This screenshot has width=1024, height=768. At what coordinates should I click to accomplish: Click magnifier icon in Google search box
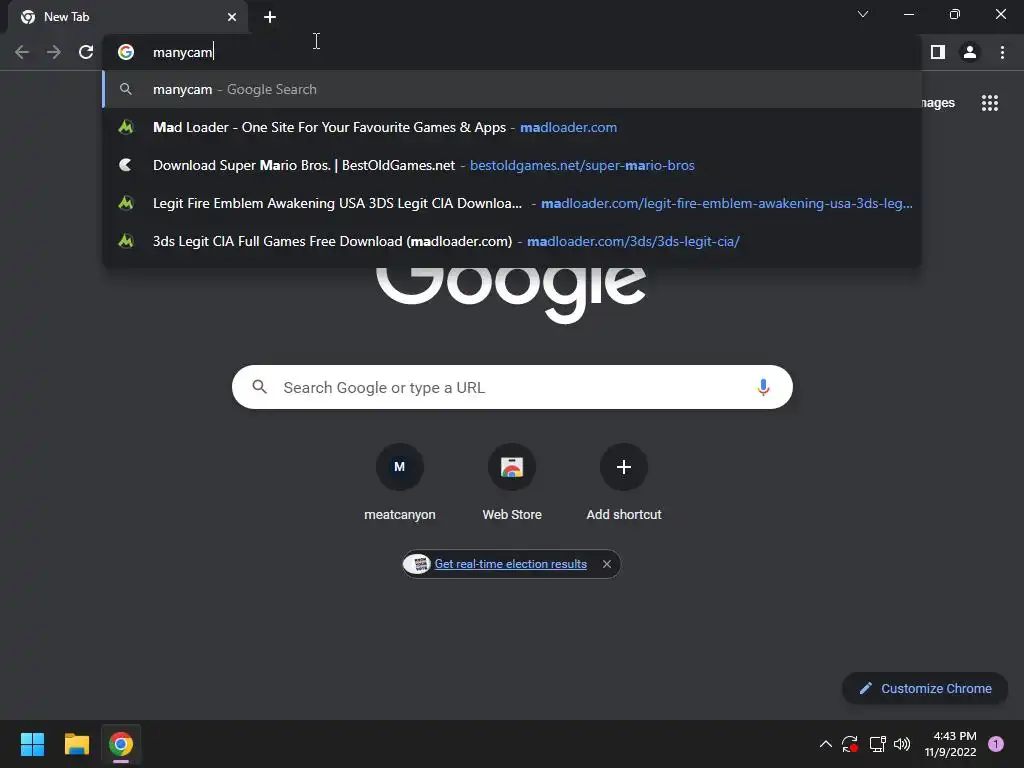click(x=259, y=387)
